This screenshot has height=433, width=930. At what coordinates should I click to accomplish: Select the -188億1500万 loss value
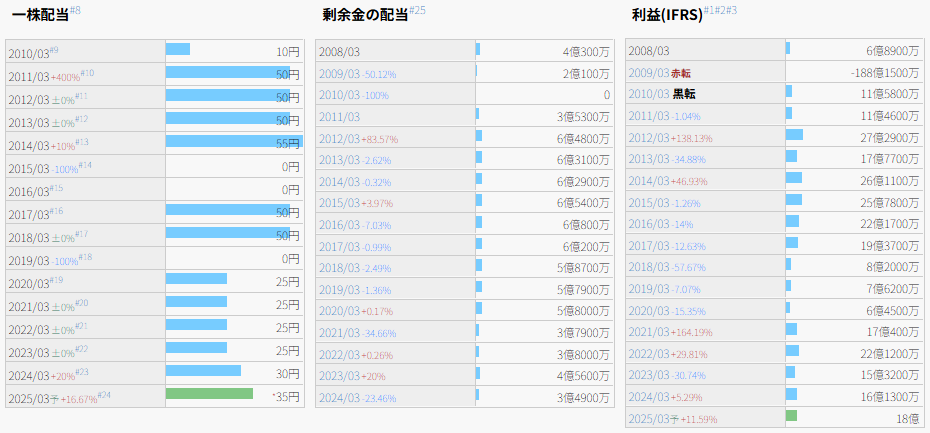click(884, 74)
